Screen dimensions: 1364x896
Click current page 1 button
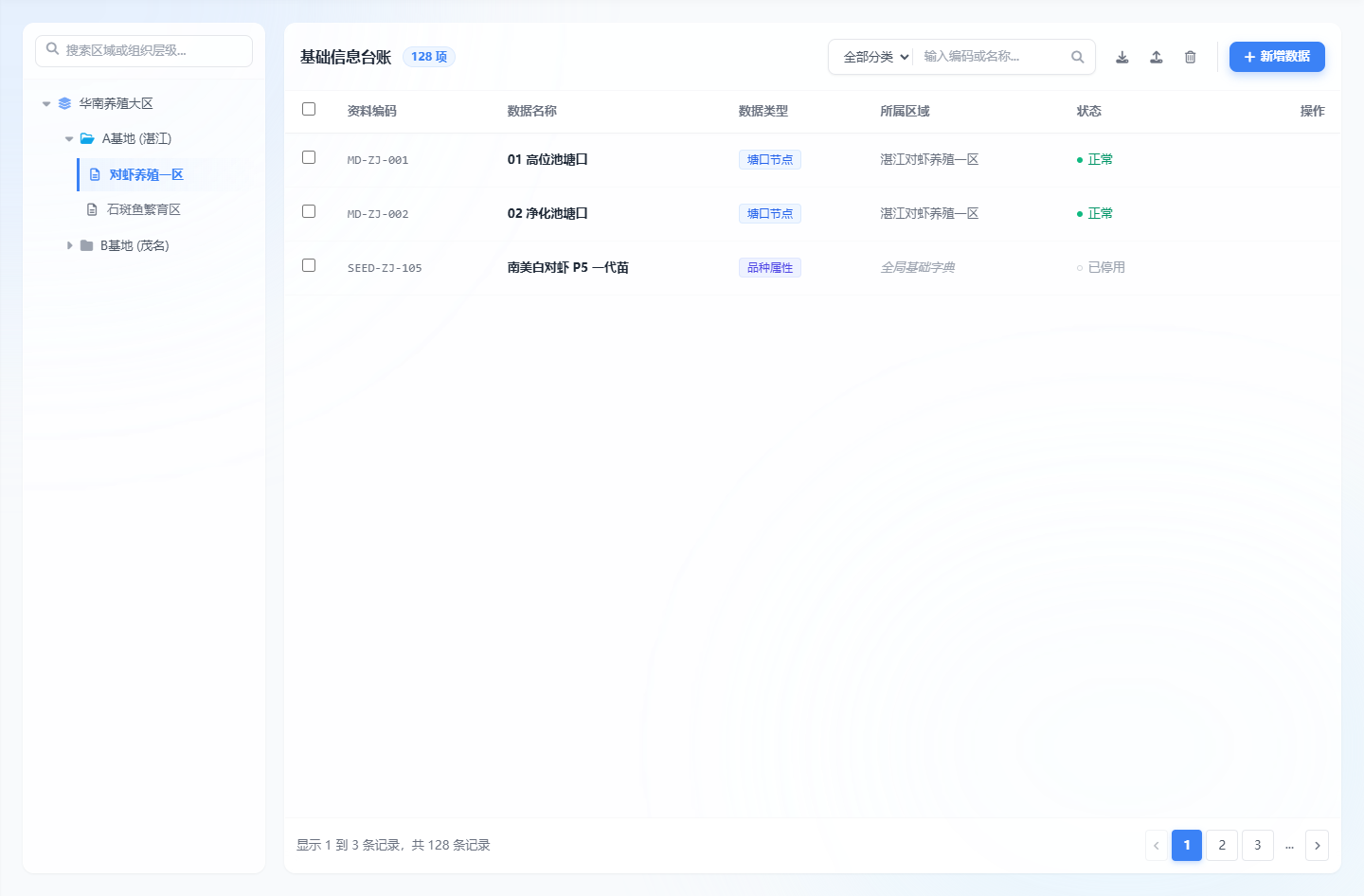(1187, 845)
